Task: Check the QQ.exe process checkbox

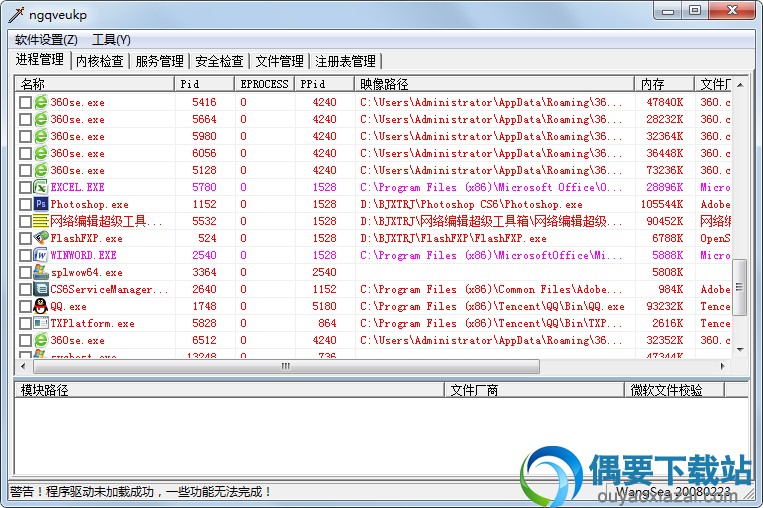Action: 25,307
